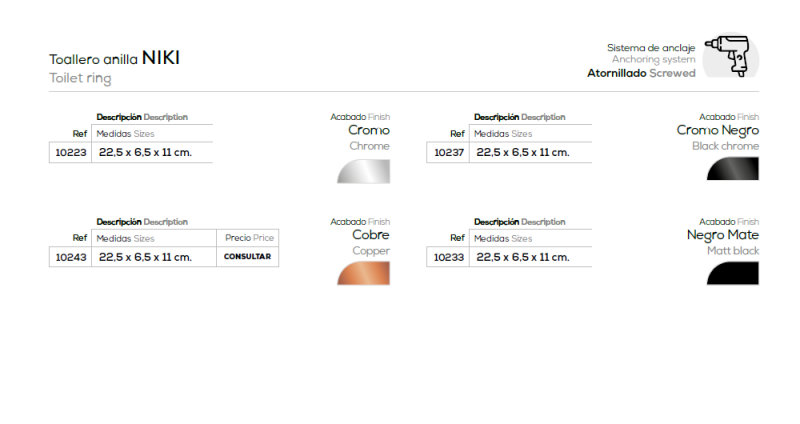Click Acabado Finish label above Cobre
Screen dimensions: 800x424
[x=360, y=222]
